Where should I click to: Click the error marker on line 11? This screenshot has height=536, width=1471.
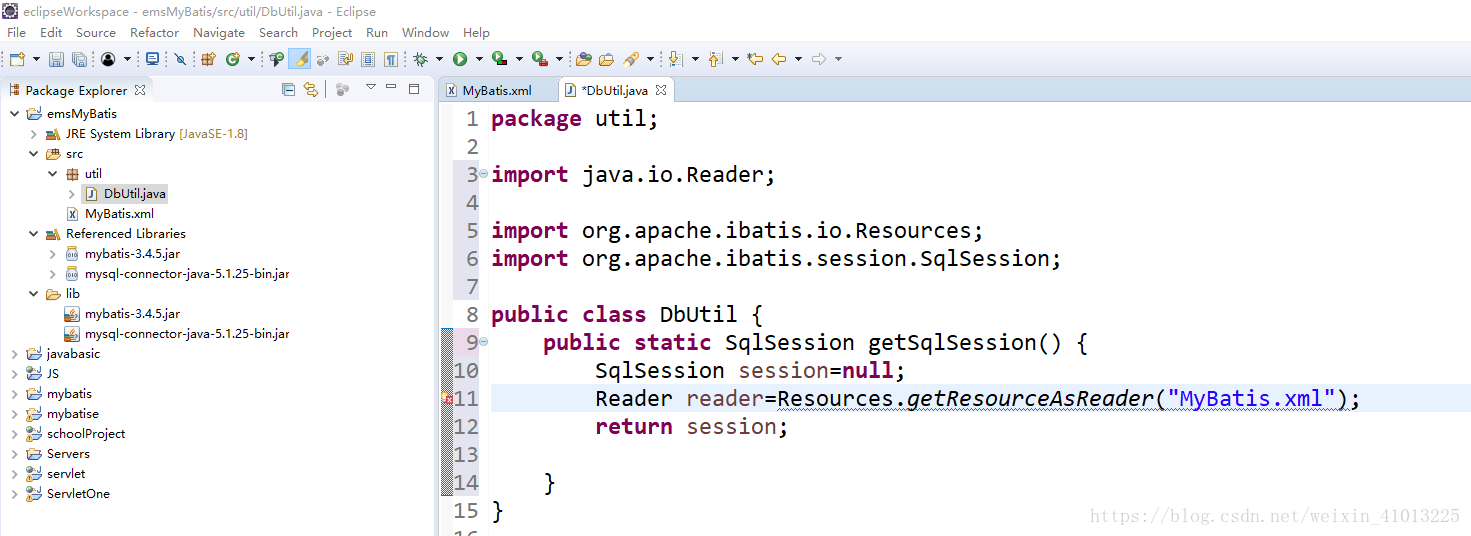coord(448,399)
